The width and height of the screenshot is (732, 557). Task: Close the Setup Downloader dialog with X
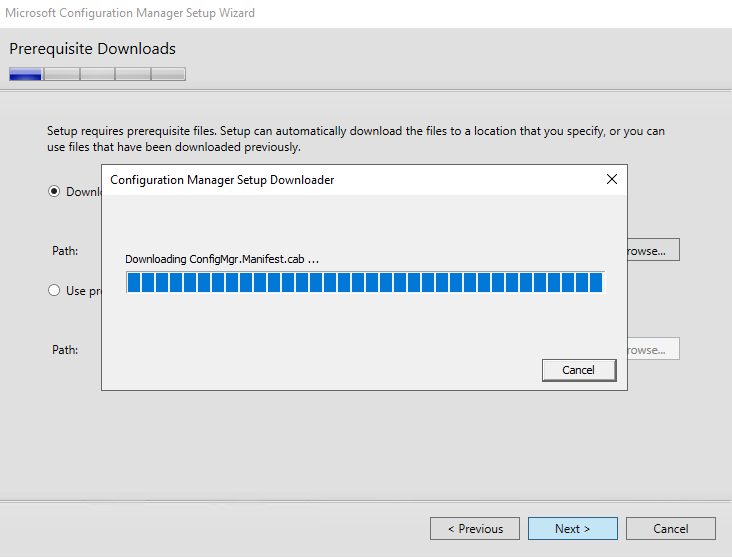click(612, 180)
